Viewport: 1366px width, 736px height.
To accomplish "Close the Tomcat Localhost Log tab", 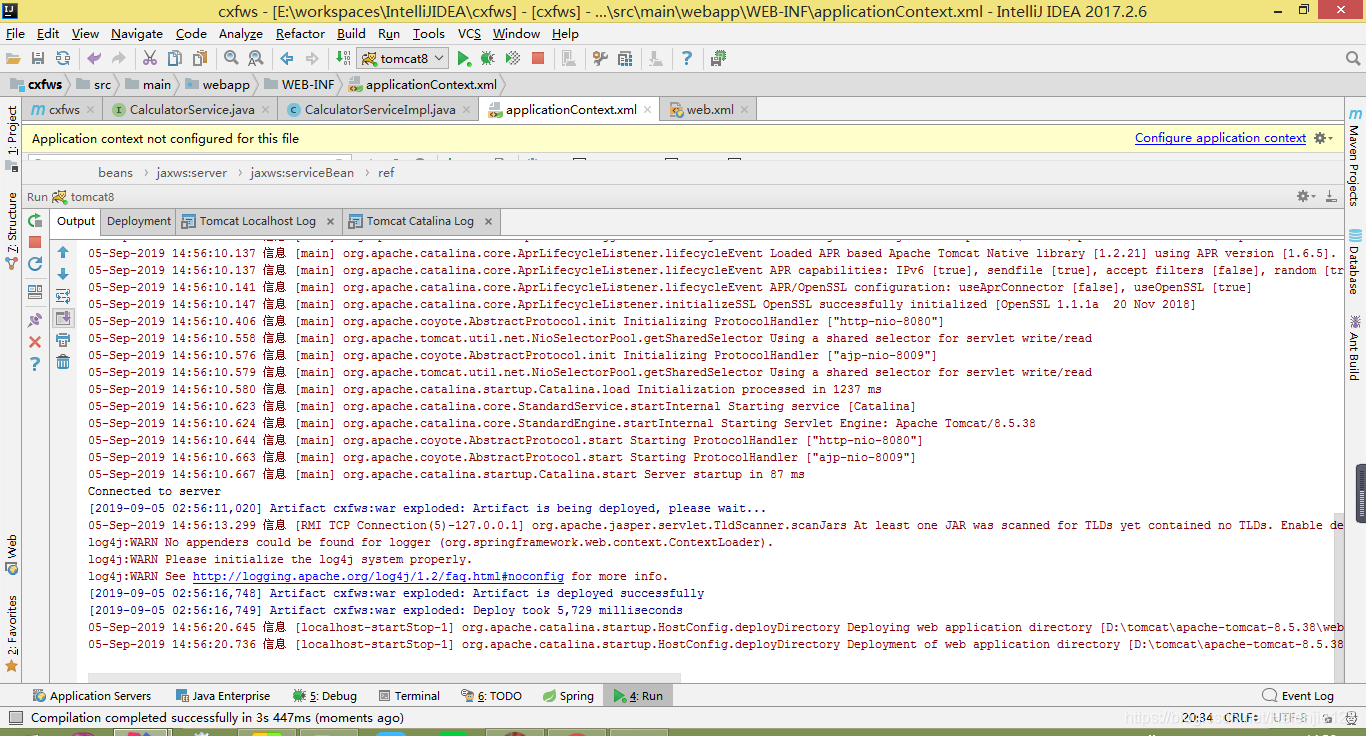I will (331, 221).
